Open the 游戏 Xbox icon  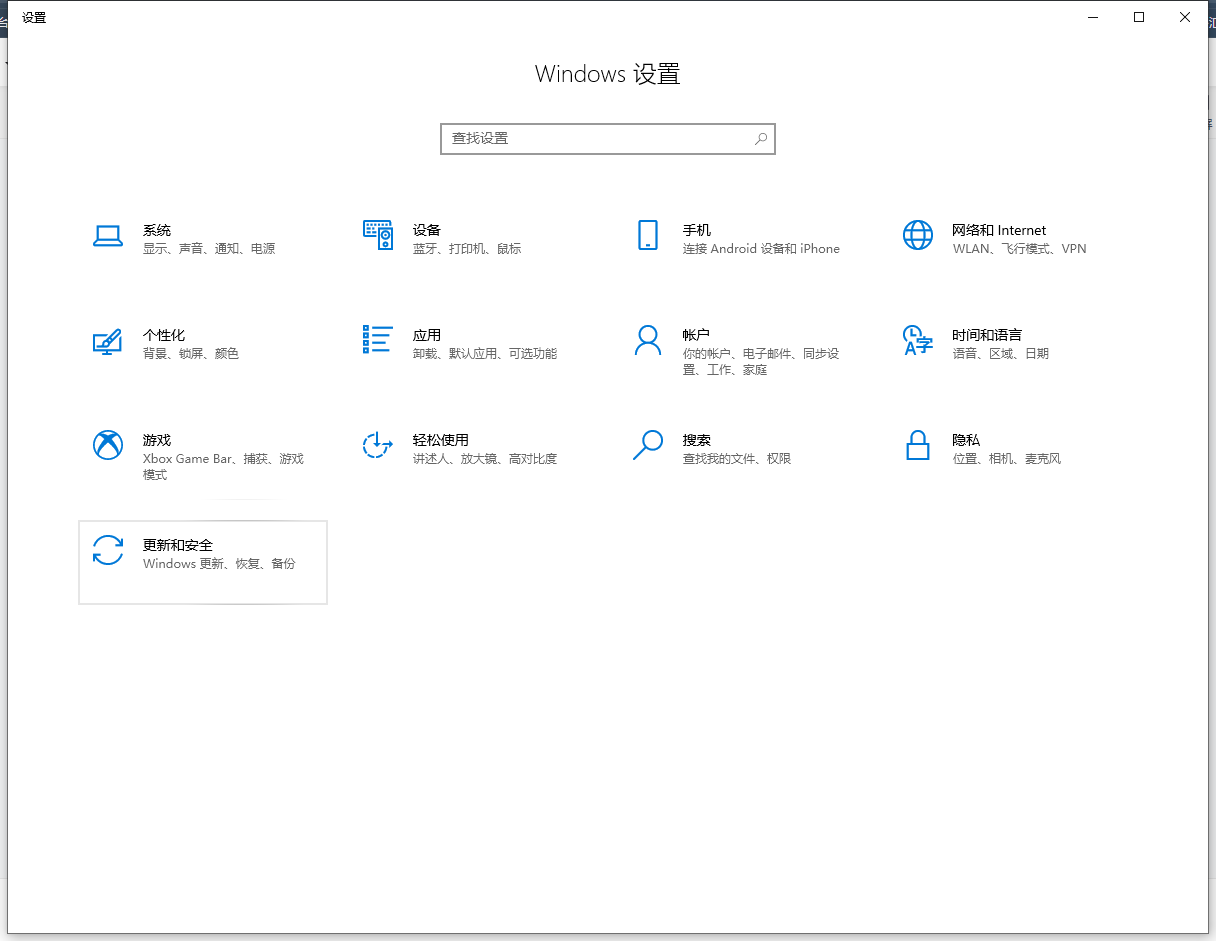[108, 445]
